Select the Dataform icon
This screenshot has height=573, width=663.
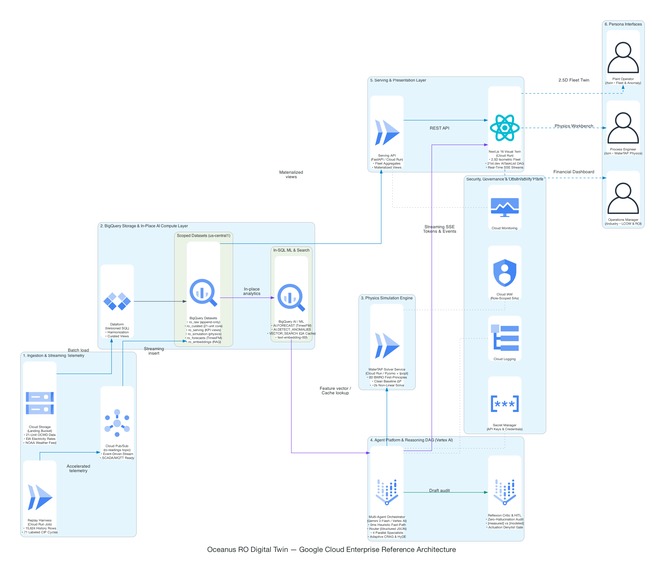(117, 301)
